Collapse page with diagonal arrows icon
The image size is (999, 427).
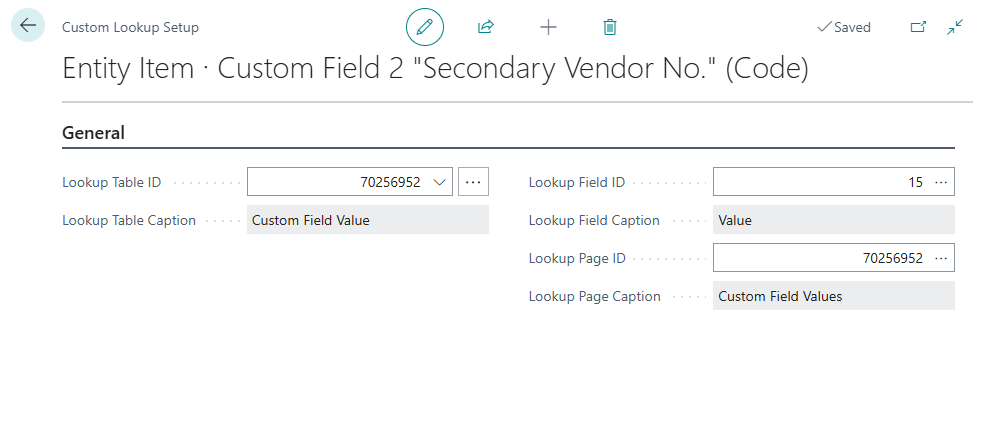point(955,27)
